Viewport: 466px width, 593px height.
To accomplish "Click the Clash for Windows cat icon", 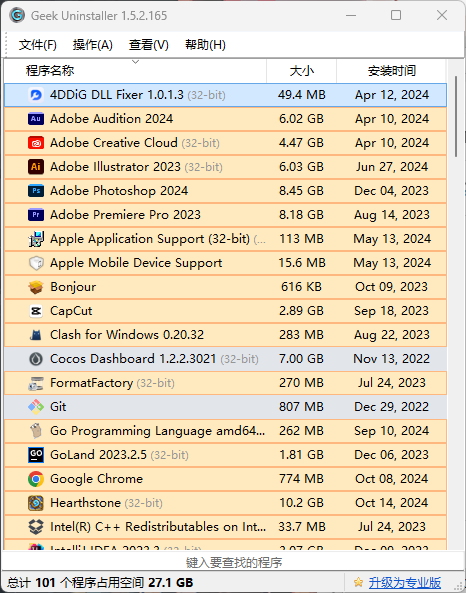I will [x=36, y=335].
